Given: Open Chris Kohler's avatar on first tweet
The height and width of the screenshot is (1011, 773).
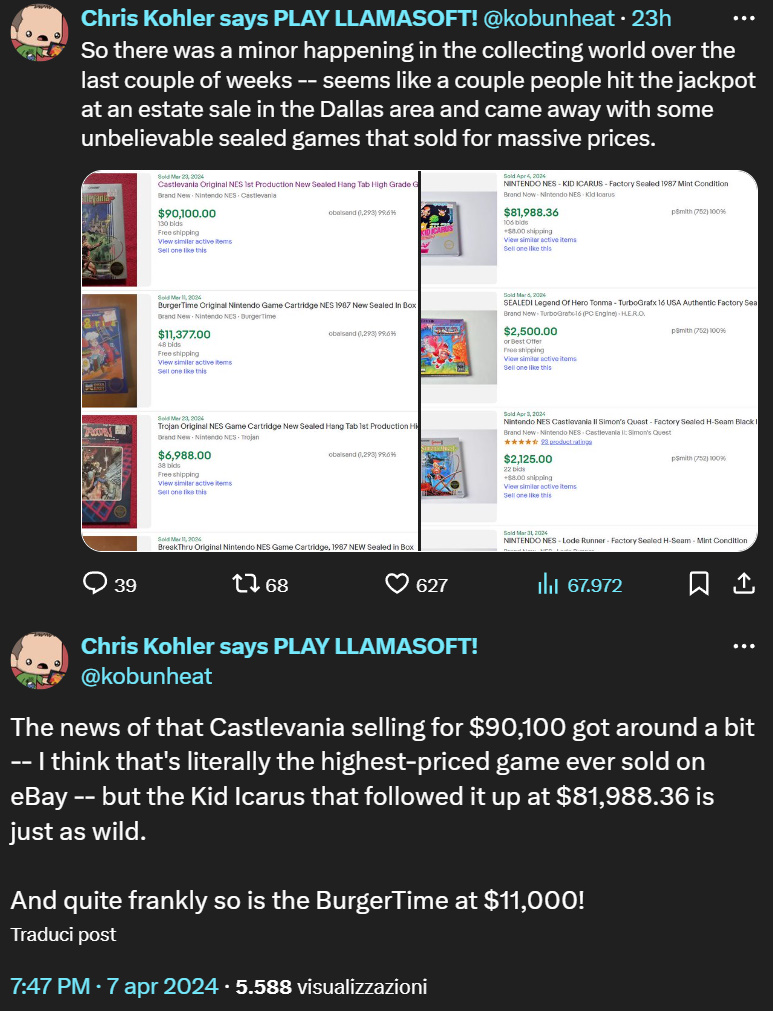Looking at the screenshot, I should [39, 32].
